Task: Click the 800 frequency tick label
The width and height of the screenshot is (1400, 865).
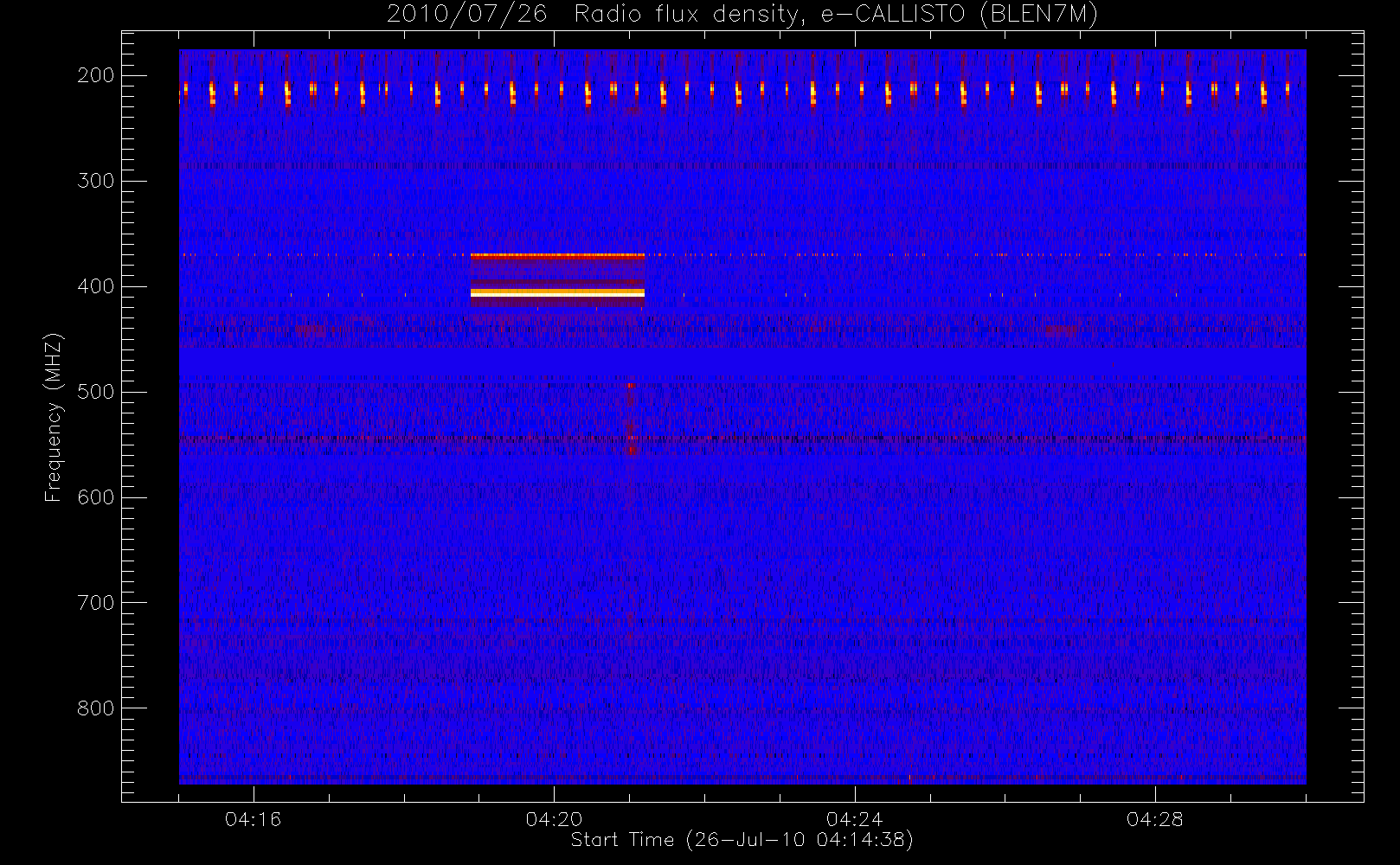Action: [96, 708]
